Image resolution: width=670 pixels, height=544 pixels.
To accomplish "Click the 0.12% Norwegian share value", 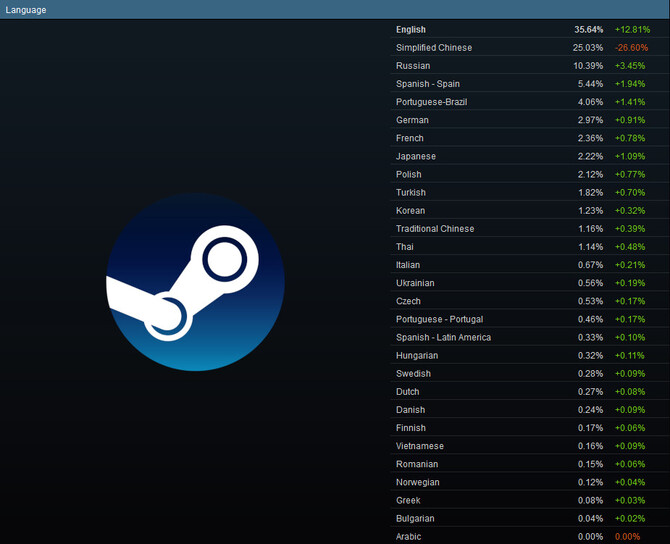I will click(x=591, y=482).
